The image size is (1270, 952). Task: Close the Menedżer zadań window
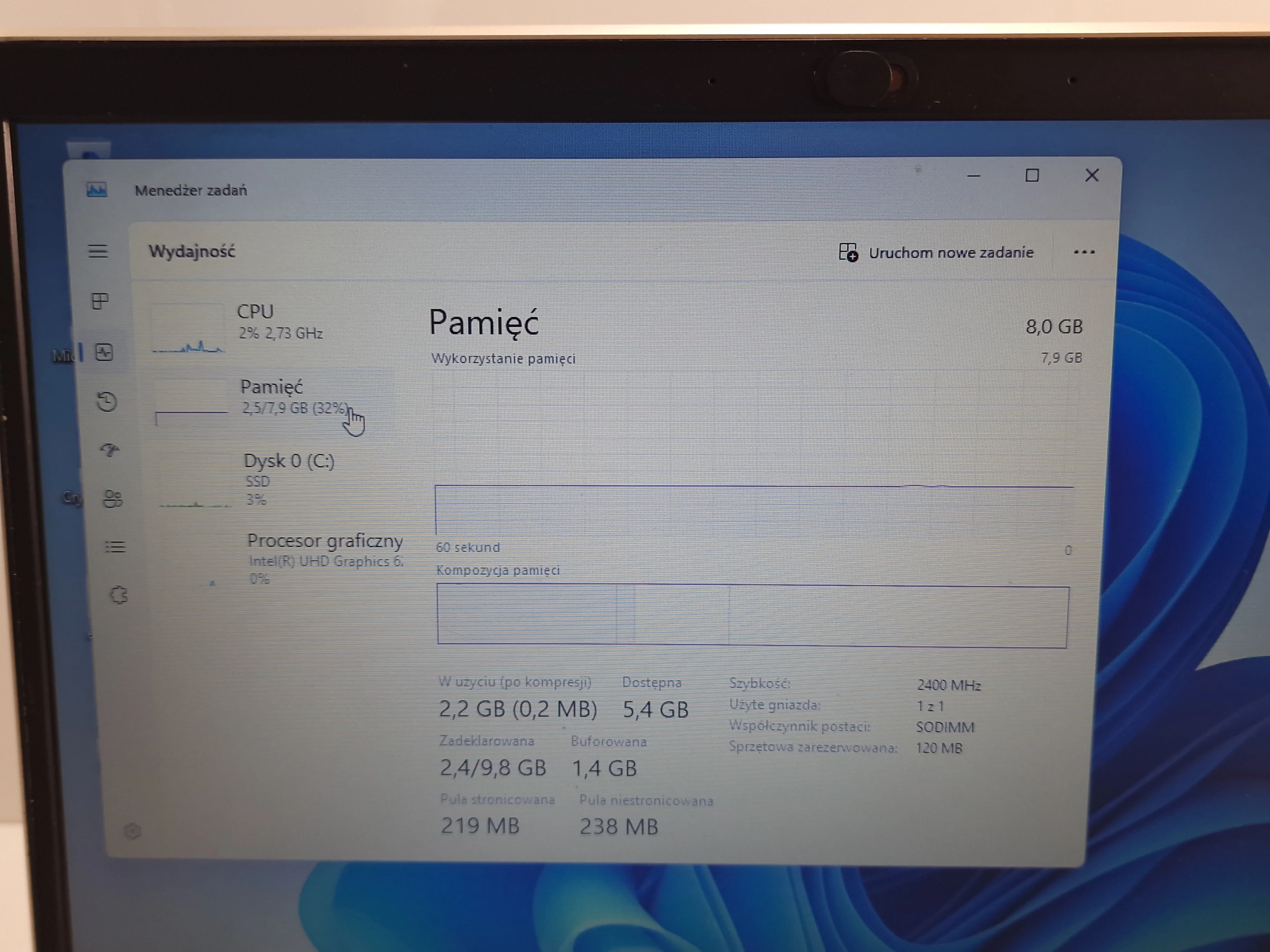click(x=1092, y=175)
